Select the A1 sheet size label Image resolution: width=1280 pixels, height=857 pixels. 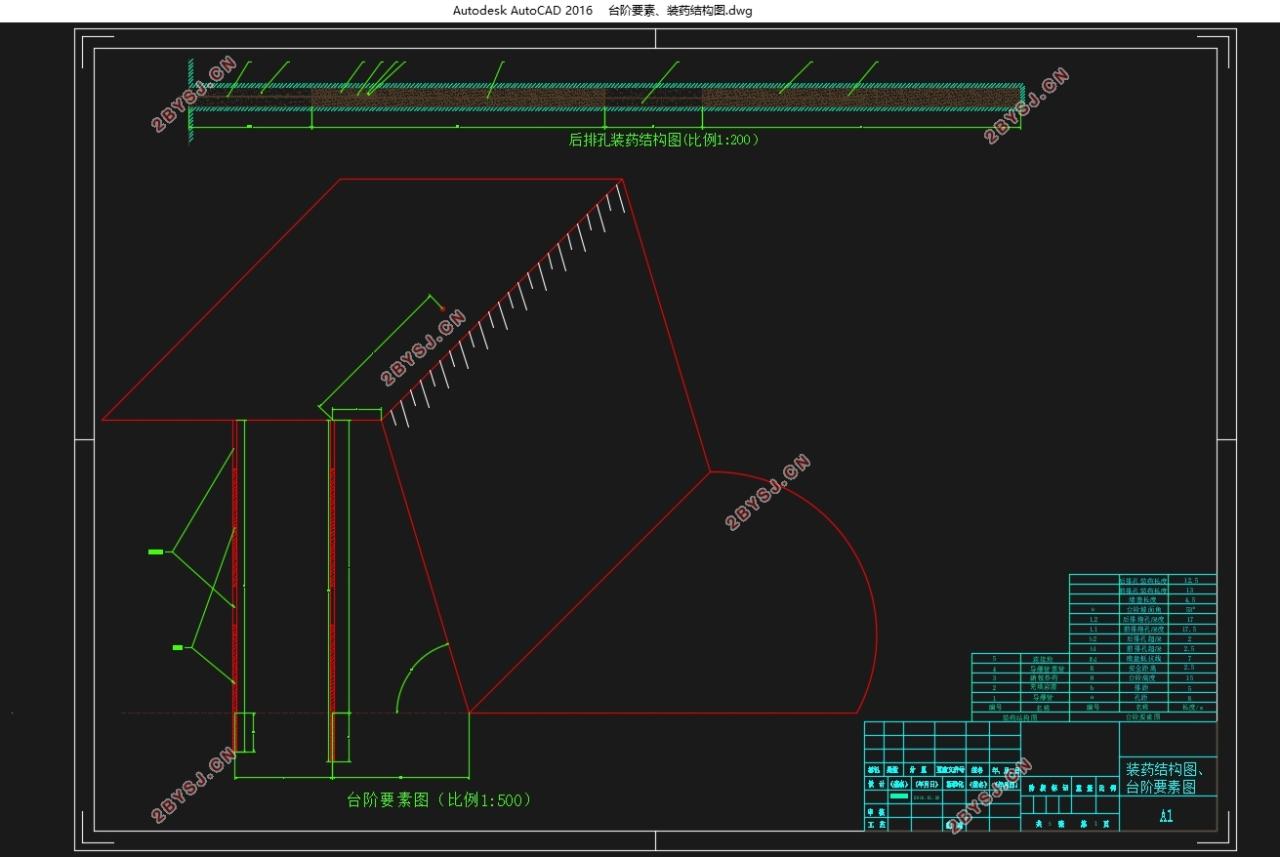point(1166,816)
